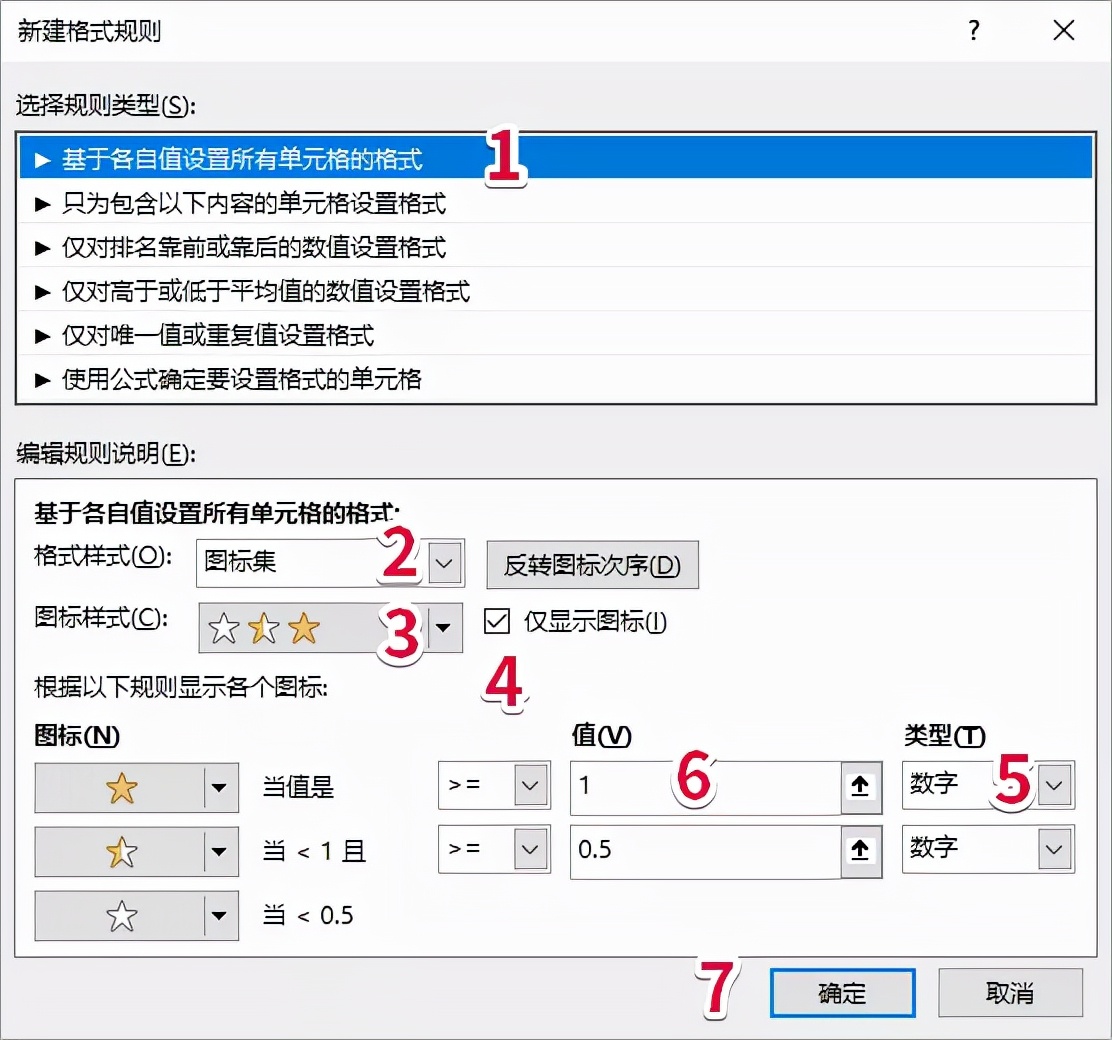The height and width of the screenshot is (1040, 1112).
Task: Open the second row 数字 type dropdown
Action: coord(988,848)
